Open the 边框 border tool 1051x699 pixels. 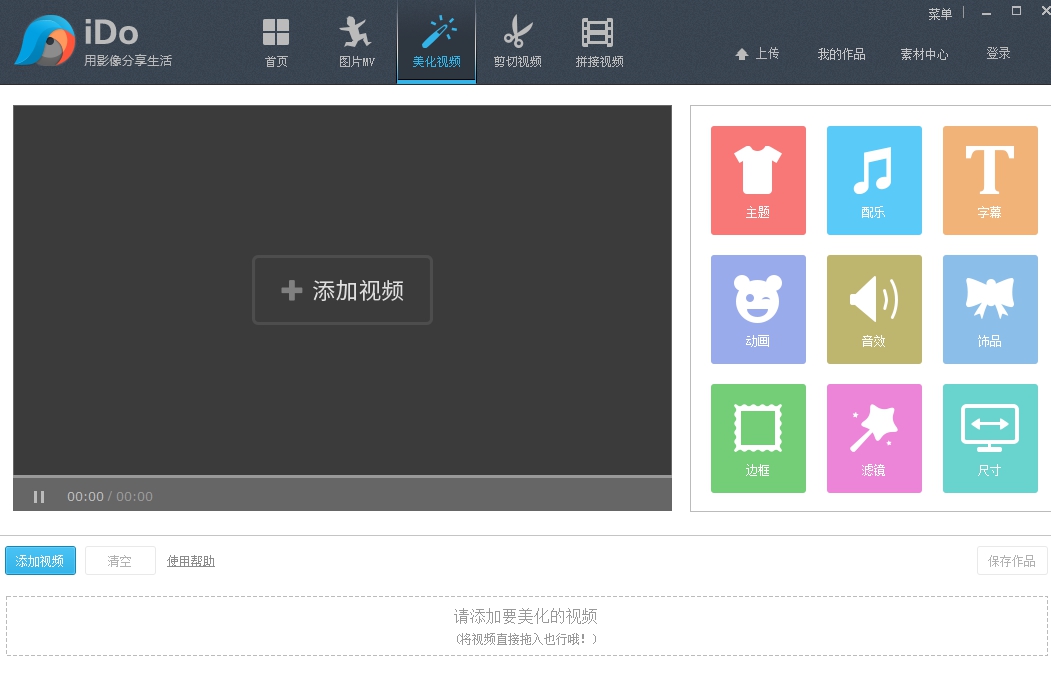(758, 438)
